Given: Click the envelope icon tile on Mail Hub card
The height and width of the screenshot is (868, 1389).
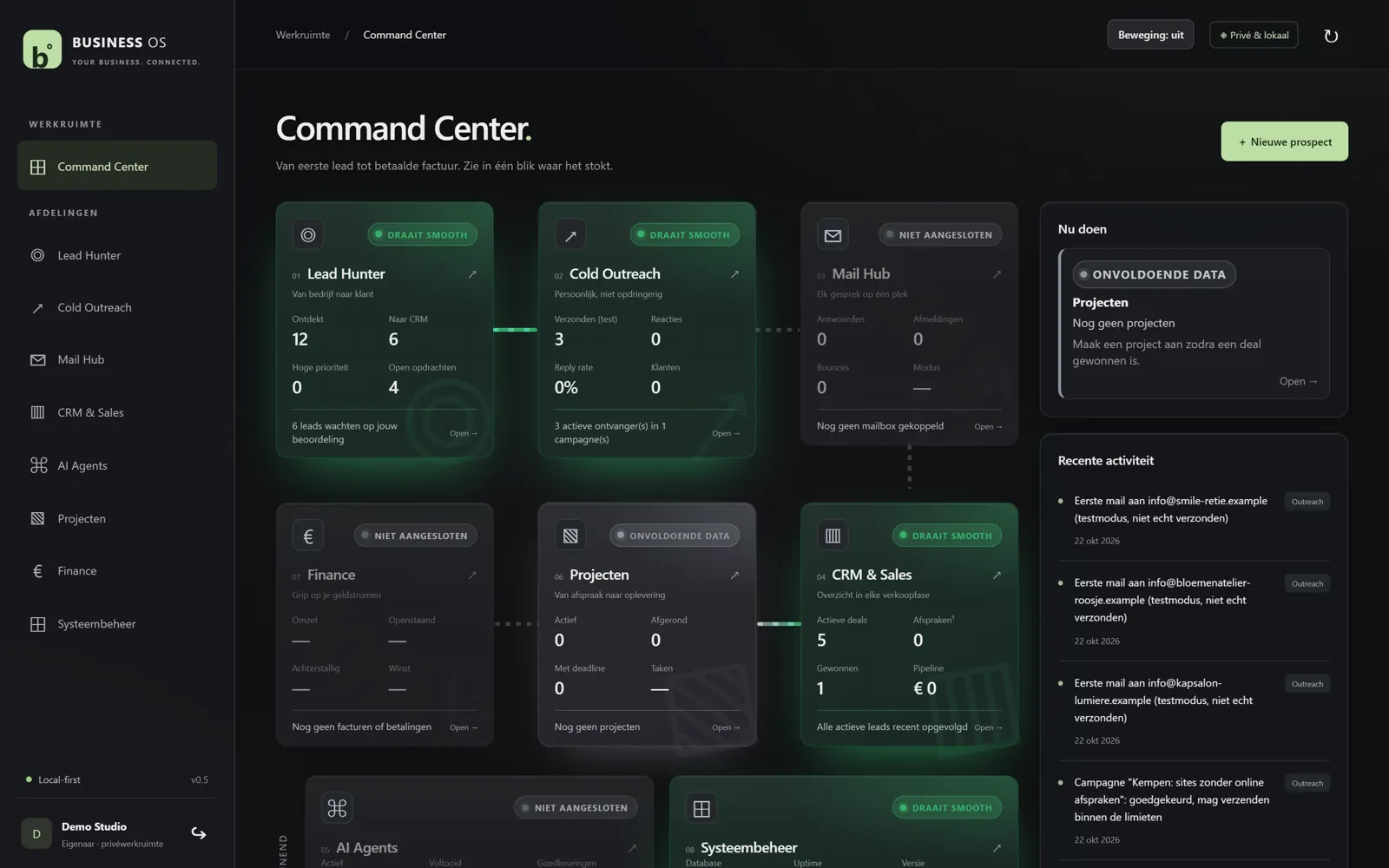Looking at the screenshot, I should point(833,234).
